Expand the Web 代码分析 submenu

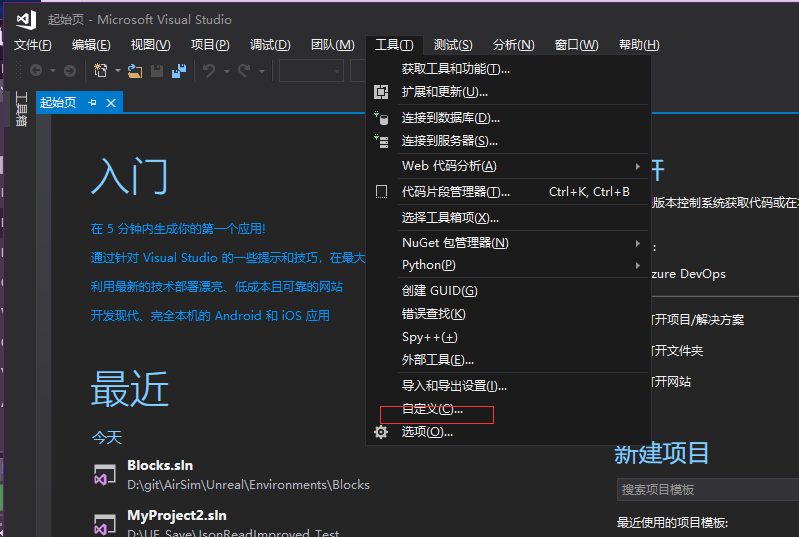(637, 167)
